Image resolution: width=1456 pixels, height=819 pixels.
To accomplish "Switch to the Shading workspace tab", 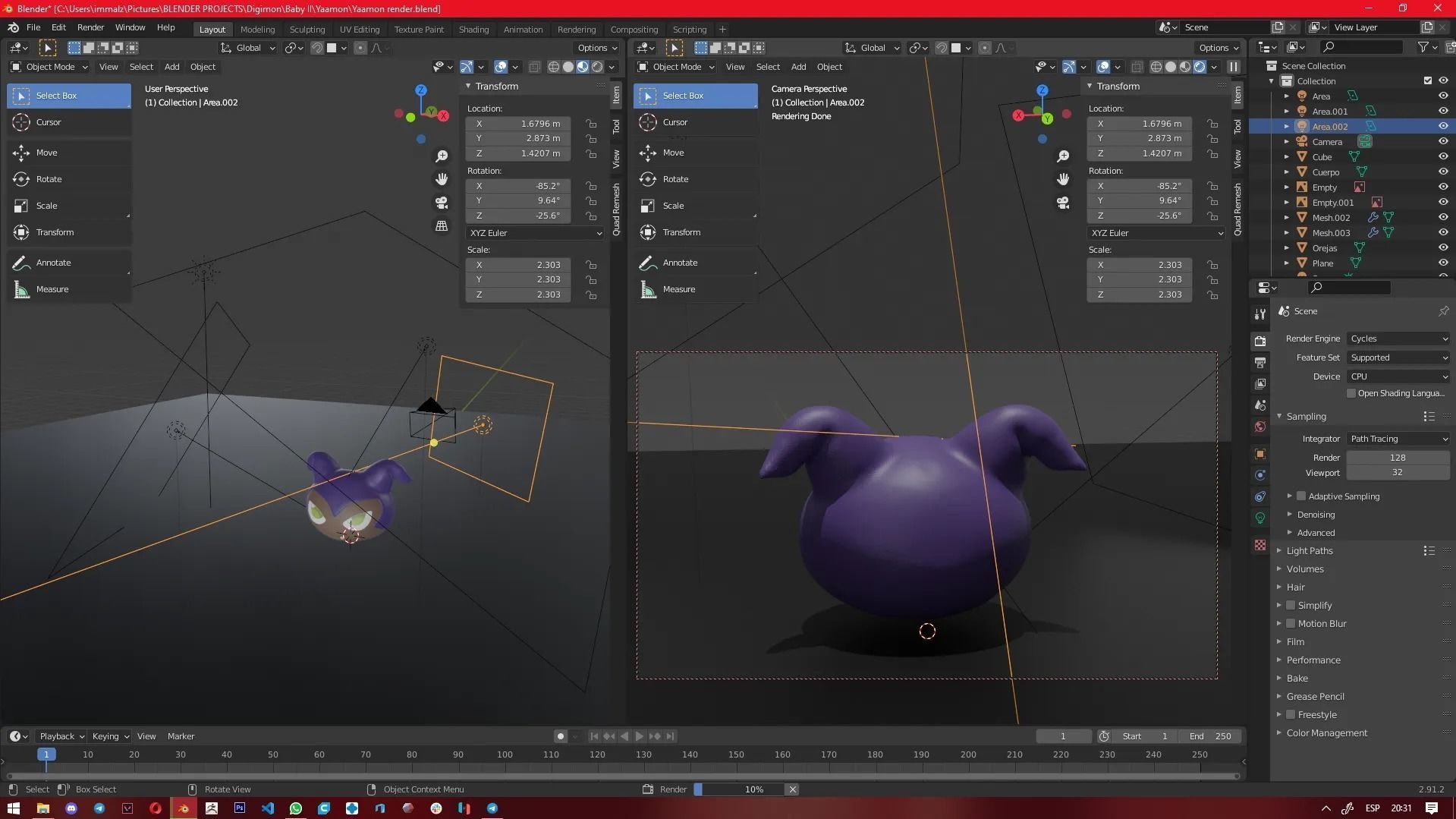I will [473, 30].
